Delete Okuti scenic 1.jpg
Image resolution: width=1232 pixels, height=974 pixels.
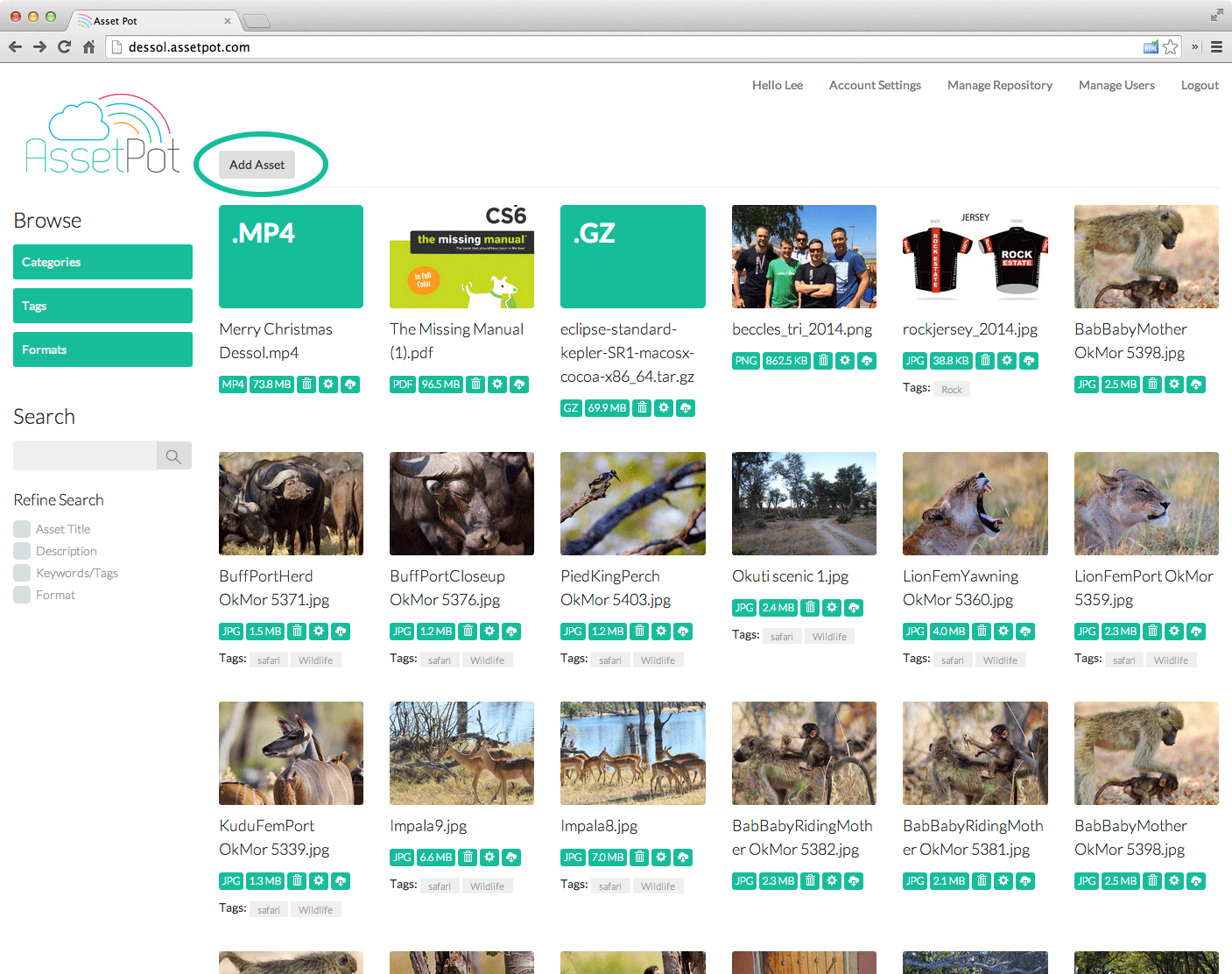click(811, 608)
